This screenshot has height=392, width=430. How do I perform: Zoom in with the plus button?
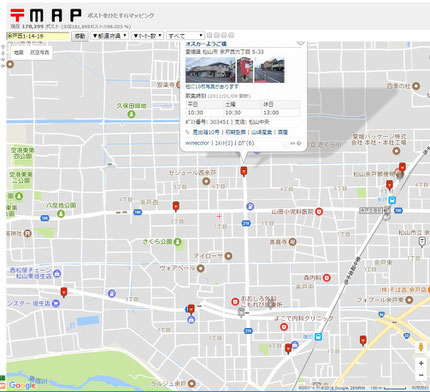coord(421,363)
